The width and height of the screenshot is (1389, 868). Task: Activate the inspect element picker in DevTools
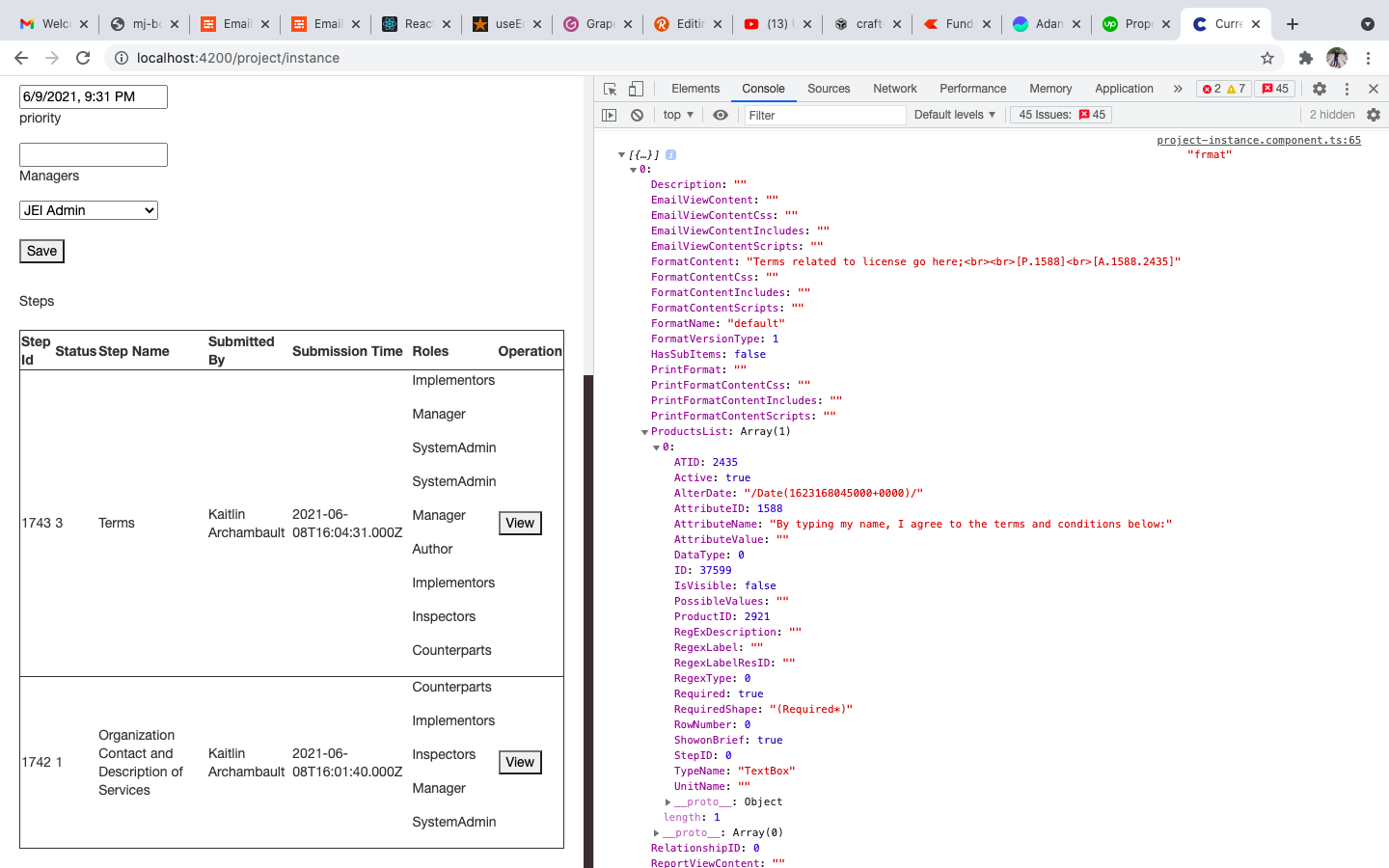pos(610,89)
